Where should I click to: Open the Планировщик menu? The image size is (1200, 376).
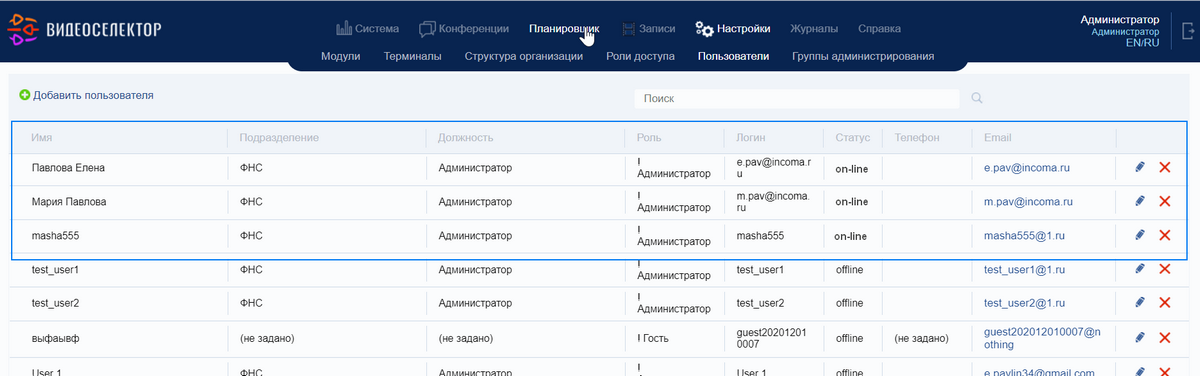(x=564, y=29)
